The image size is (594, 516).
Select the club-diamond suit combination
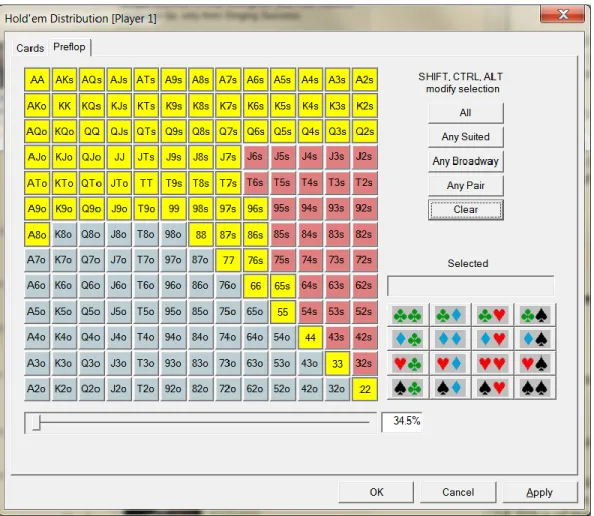point(450,315)
